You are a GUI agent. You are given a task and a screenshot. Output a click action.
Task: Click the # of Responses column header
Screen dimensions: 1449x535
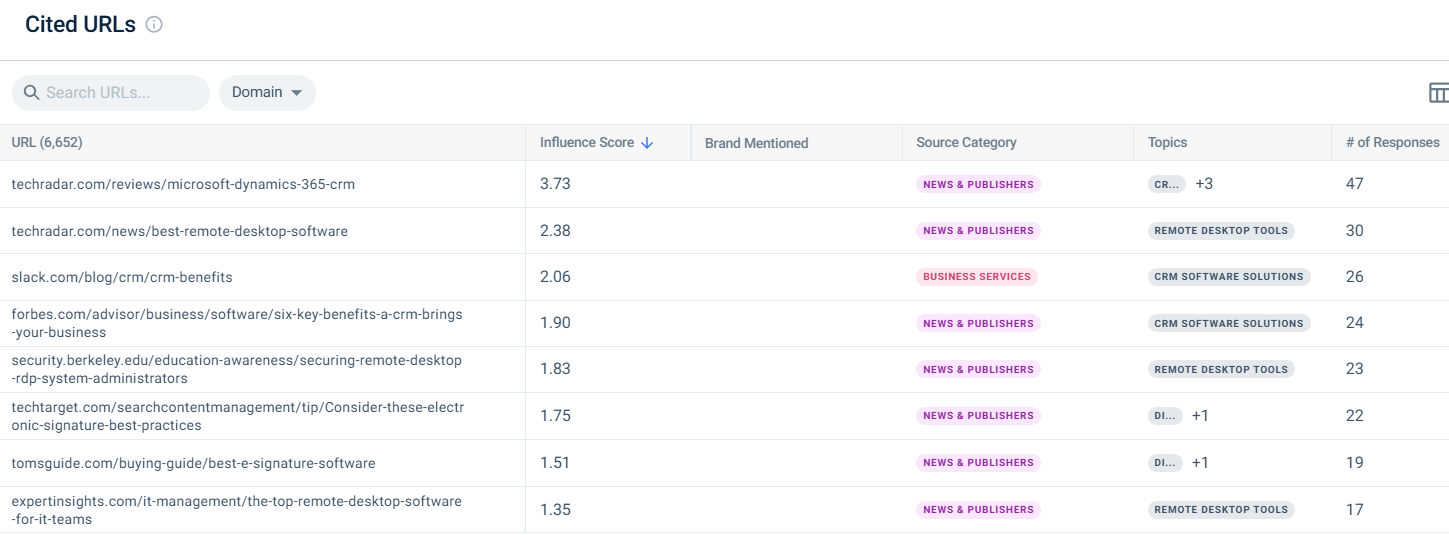point(1392,142)
